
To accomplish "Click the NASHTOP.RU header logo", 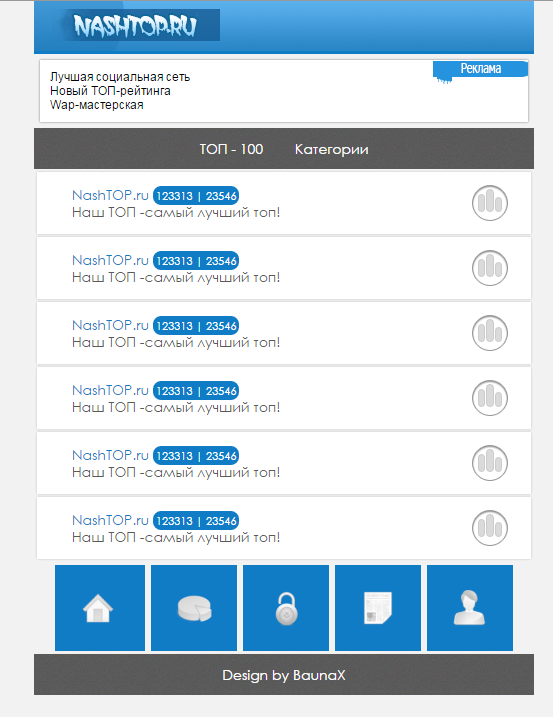I will pos(135,26).
